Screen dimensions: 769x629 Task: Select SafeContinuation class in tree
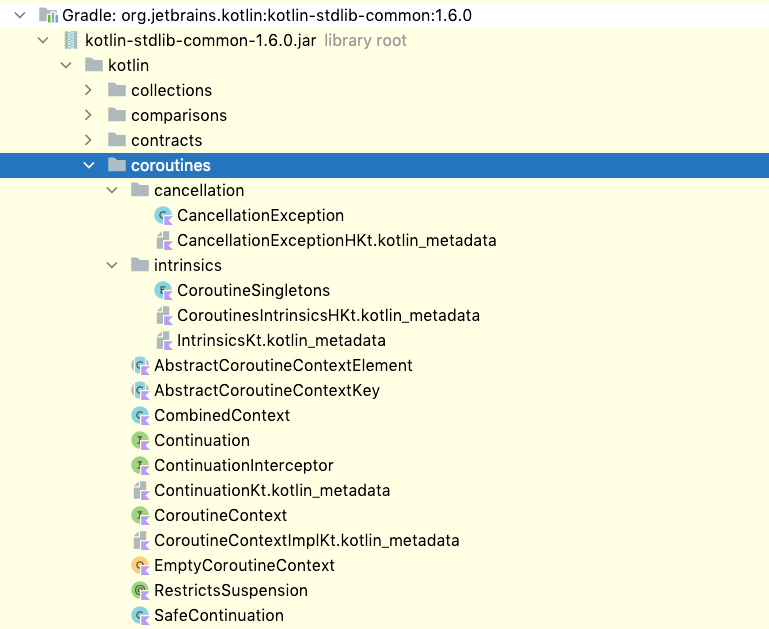(x=218, y=616)
